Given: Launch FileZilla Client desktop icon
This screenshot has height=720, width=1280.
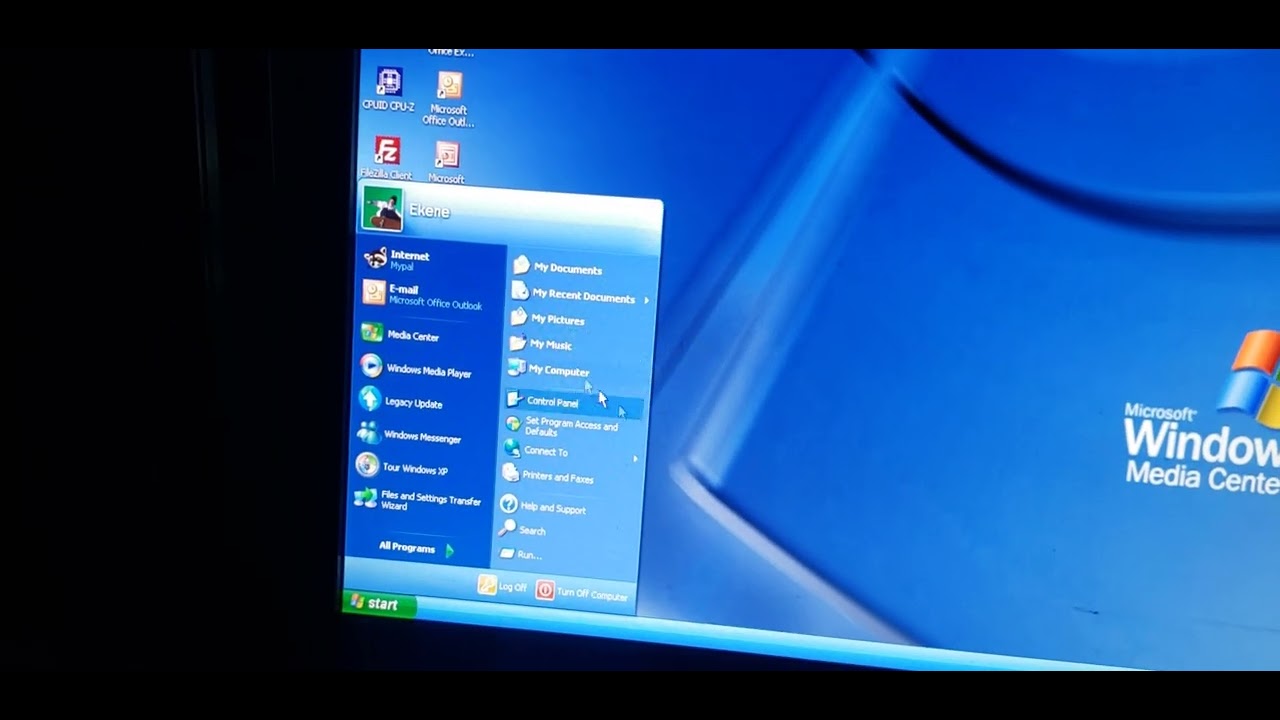Looking at the screenshot, I should pyautogui.click(x=386, y=158).
